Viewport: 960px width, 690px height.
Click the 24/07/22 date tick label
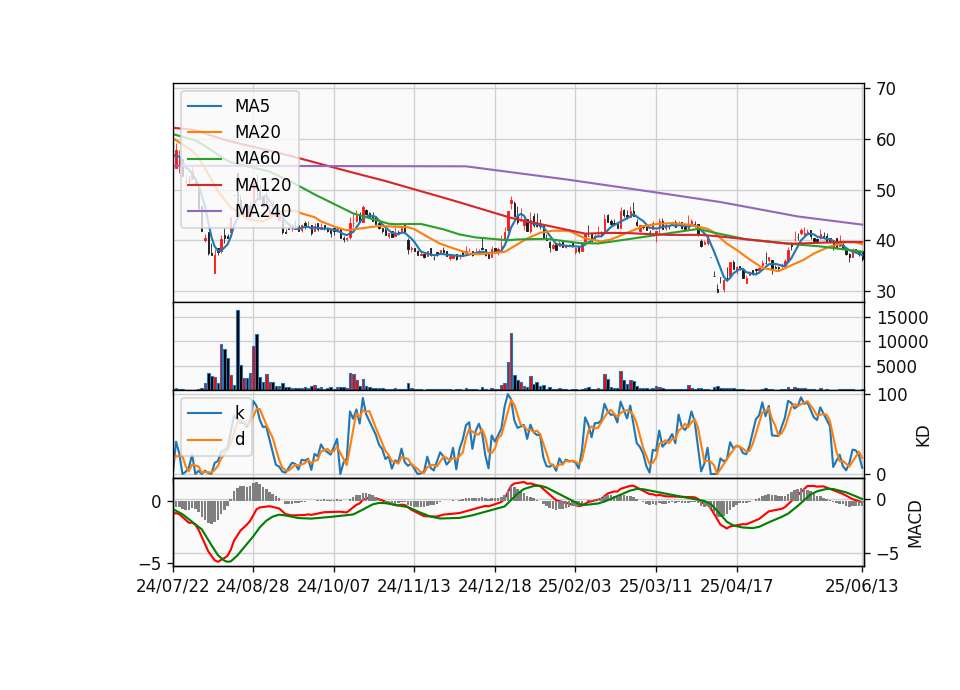(173, 586)
